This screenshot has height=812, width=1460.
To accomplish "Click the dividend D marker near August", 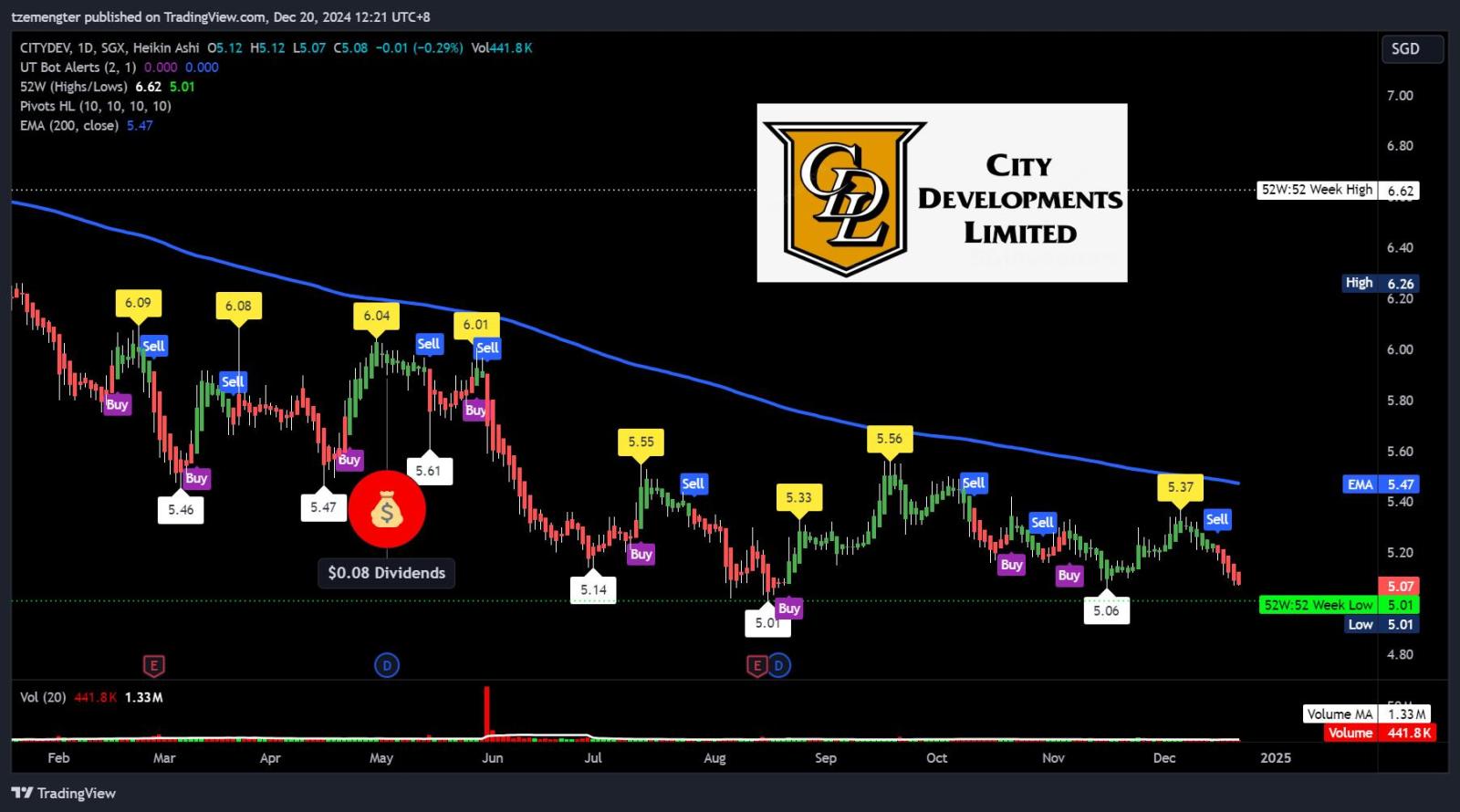I will (778, 665).
